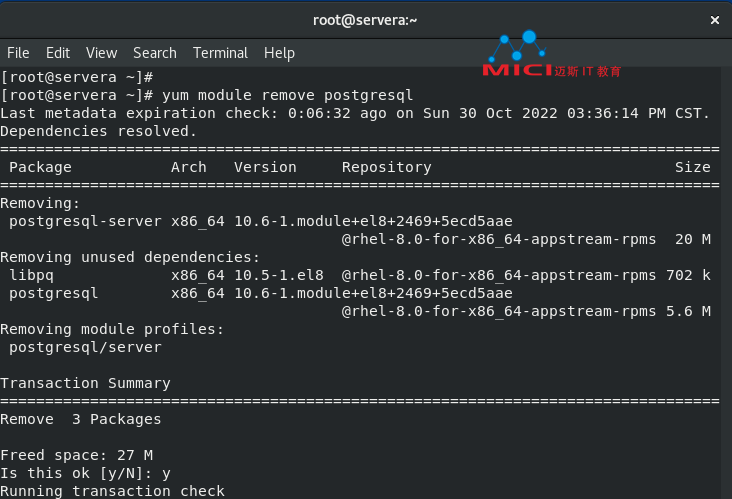Viewport: 732px width, 499px height.
Task: Click the postgresql/server module profile line
Action: pos(85,347)
